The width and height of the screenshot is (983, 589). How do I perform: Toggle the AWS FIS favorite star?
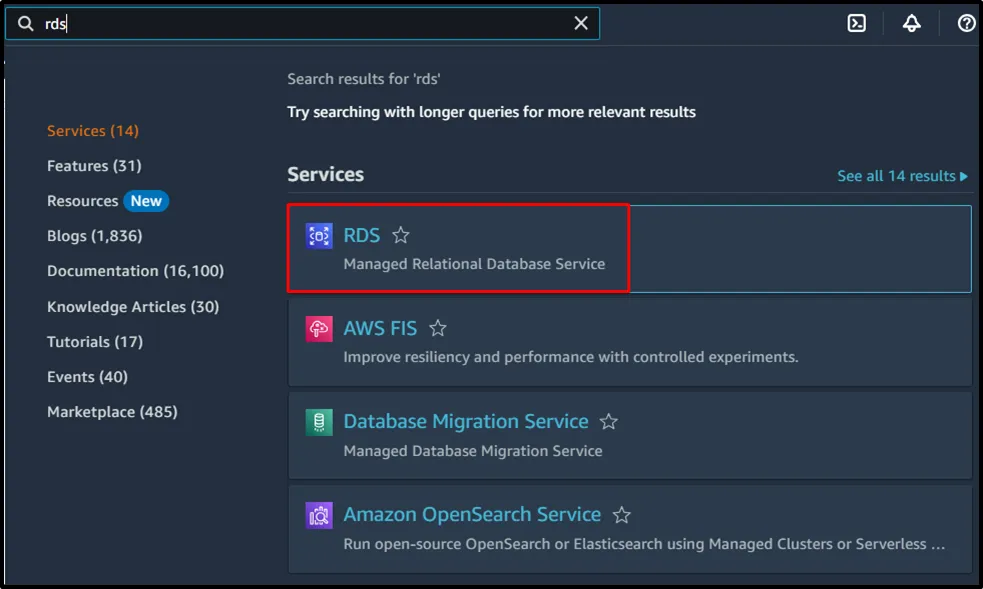coord(437,329)
